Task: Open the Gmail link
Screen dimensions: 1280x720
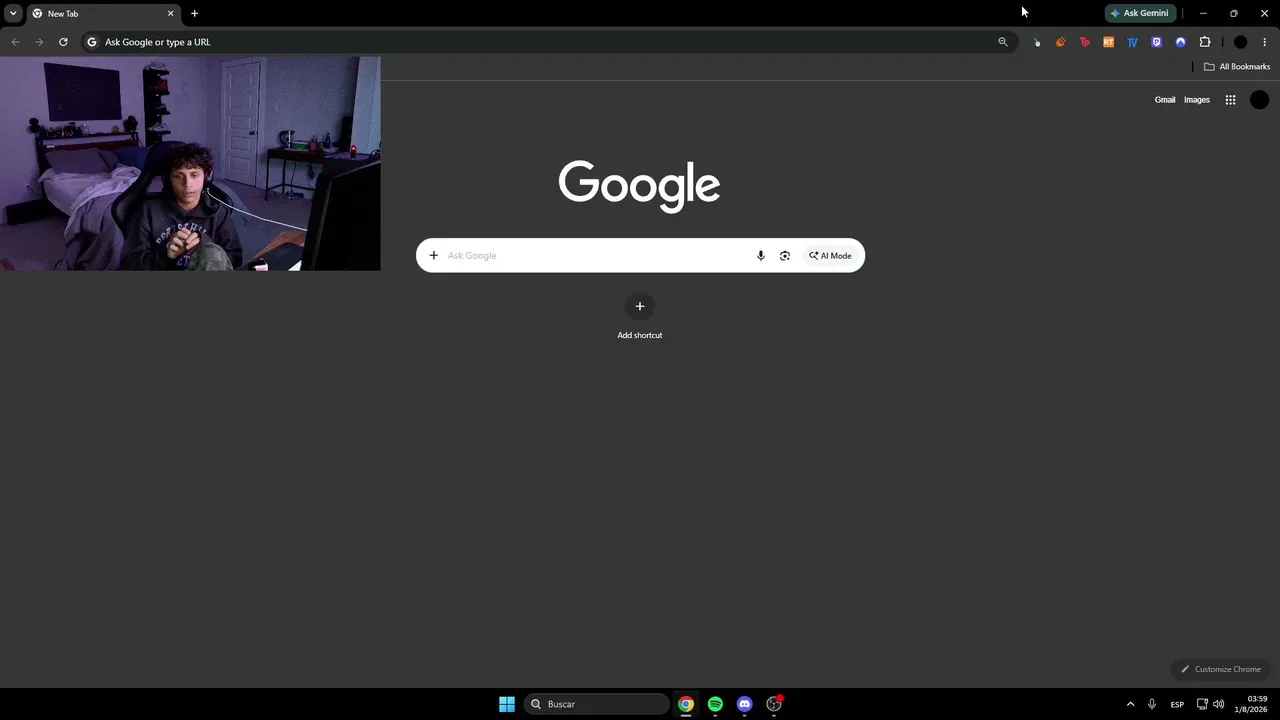Action: (x=1165, y=100)
